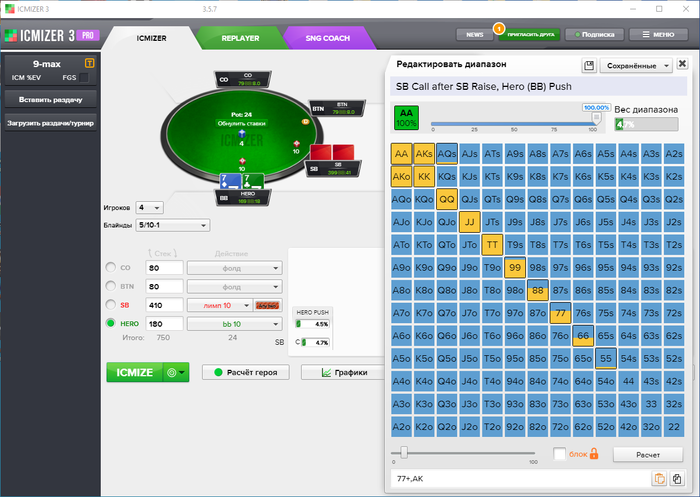Open the BTN action фолд dropdown
700x497 pixels.
234,287
